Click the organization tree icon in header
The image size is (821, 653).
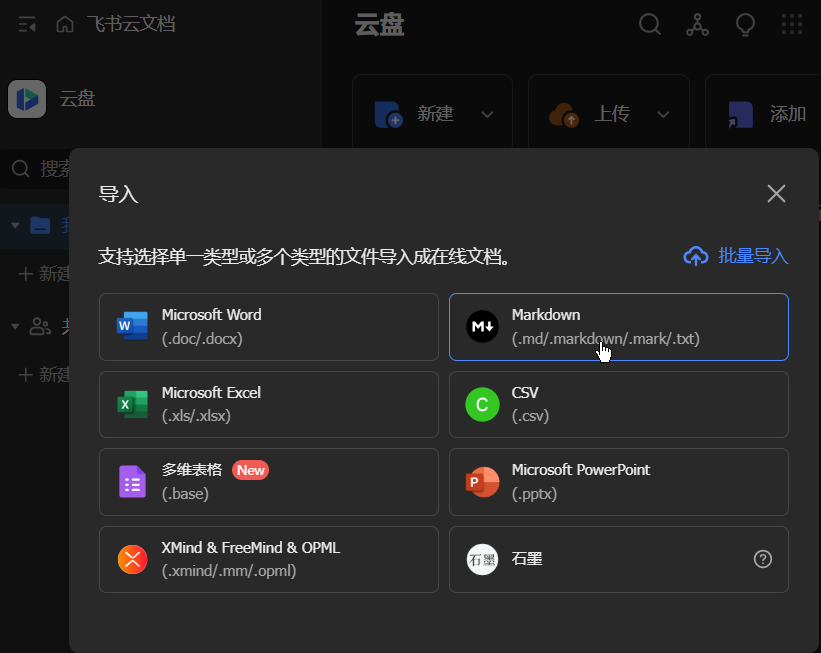(x=697, y=24)
